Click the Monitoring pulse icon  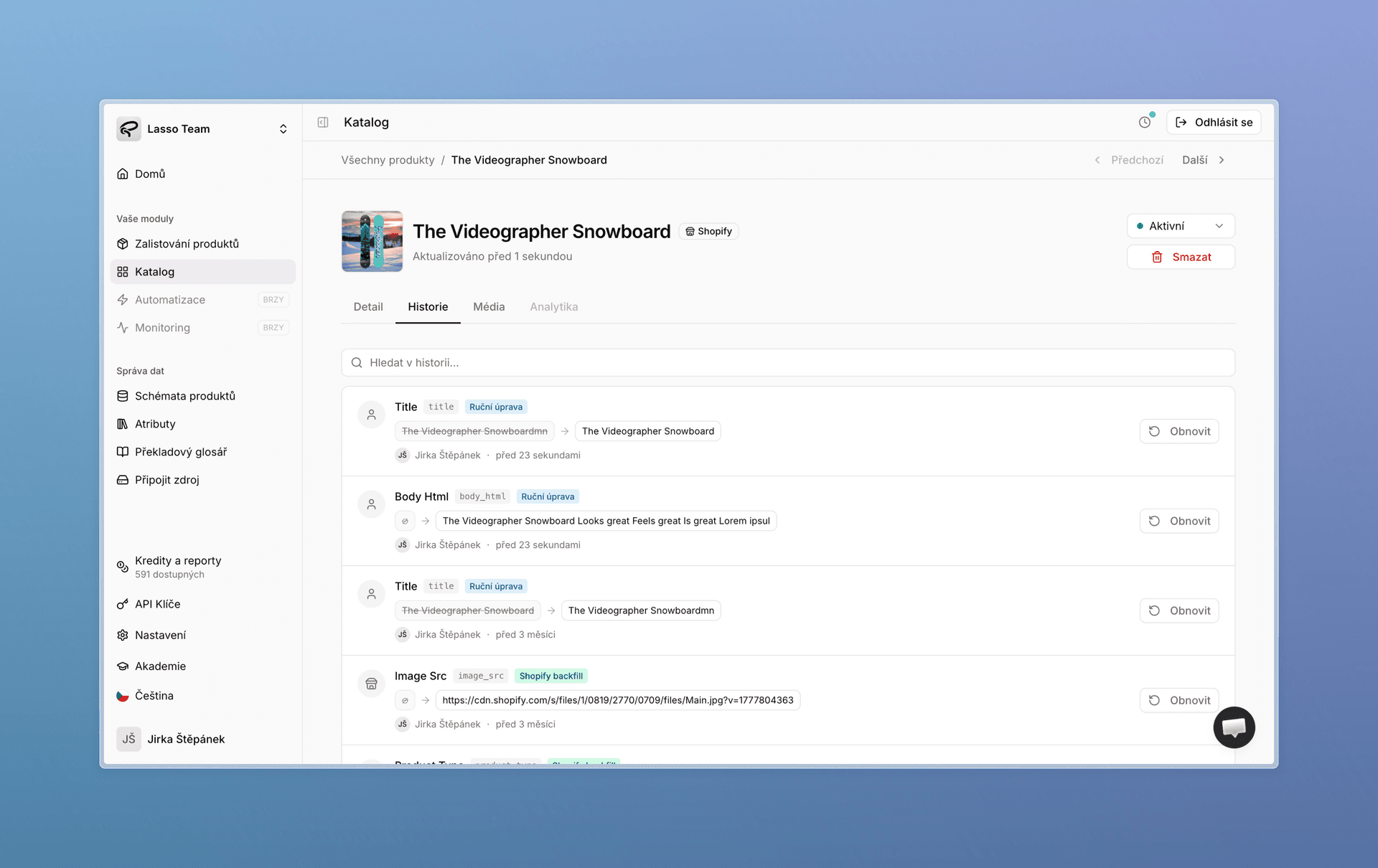123,328
